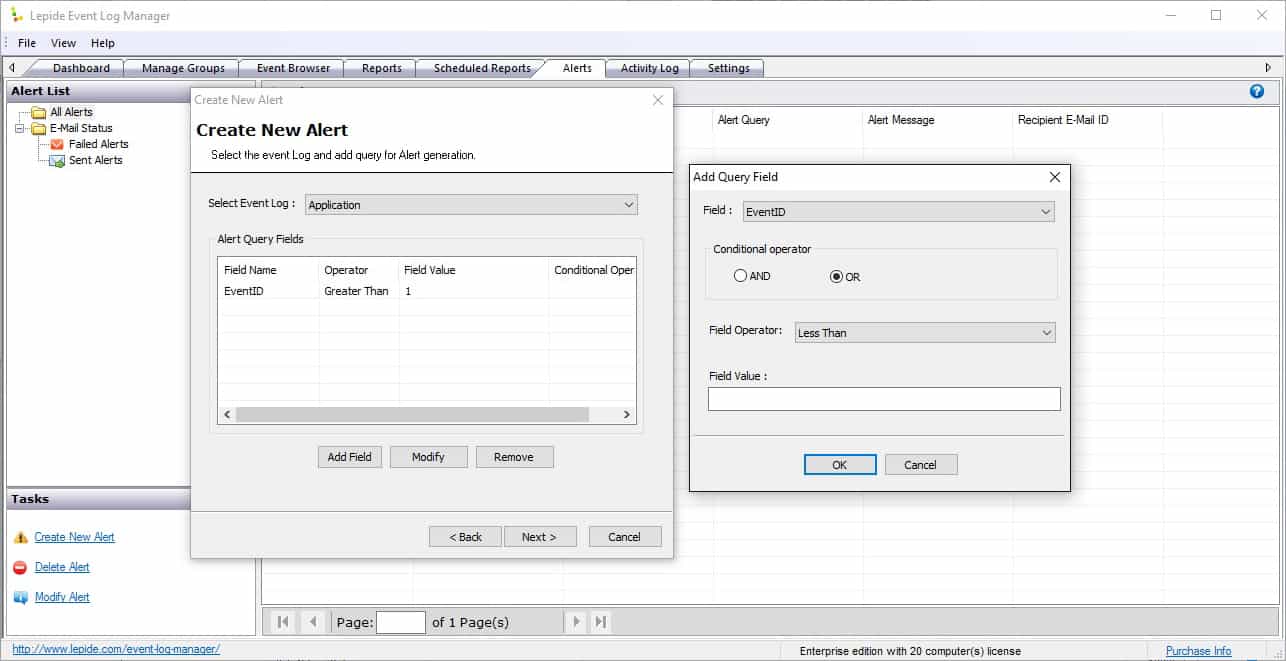This screenshot has height=661, width=1286.
Task: Click the Alert Message column header
Action: (938, 120)
